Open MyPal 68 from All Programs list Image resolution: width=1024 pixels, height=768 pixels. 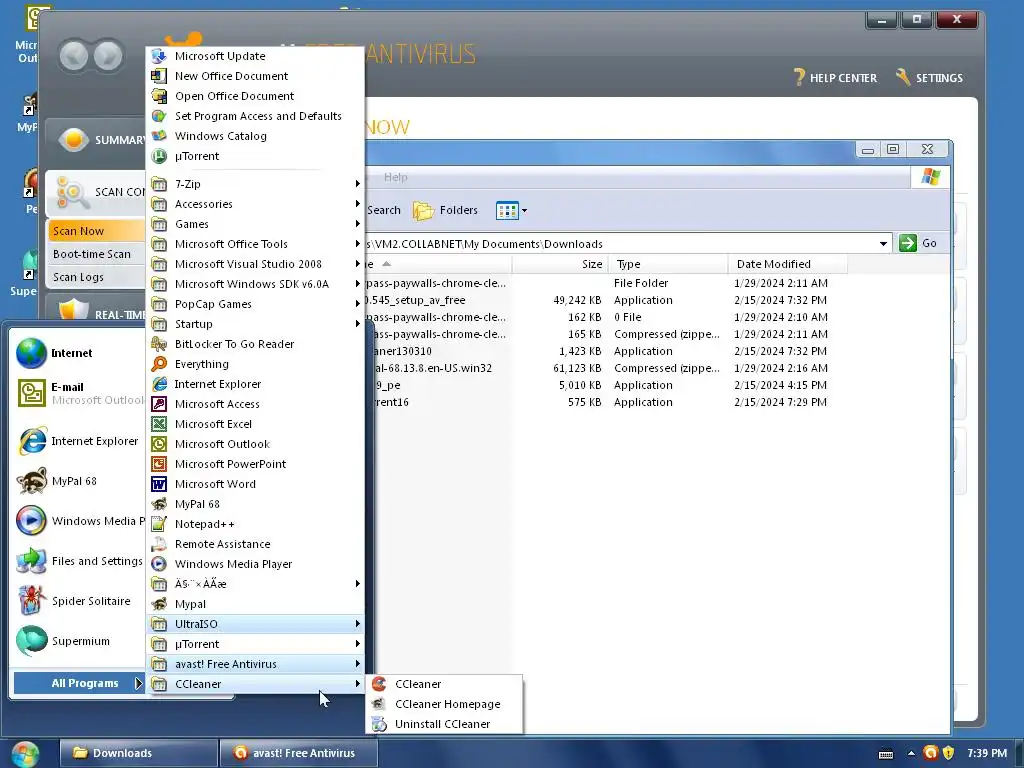tap(255, 504)
